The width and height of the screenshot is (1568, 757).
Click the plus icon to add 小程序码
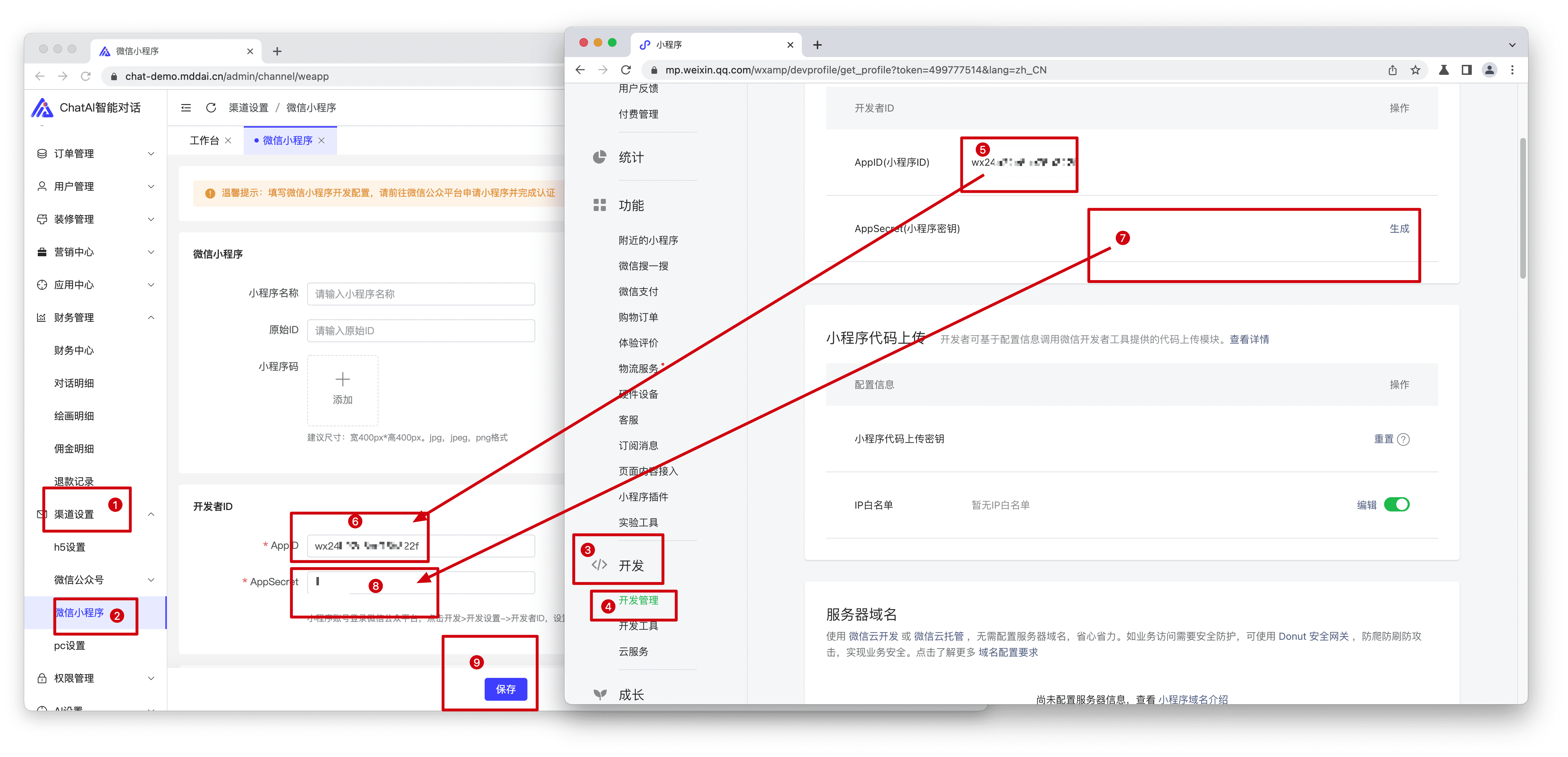point(343,380)
